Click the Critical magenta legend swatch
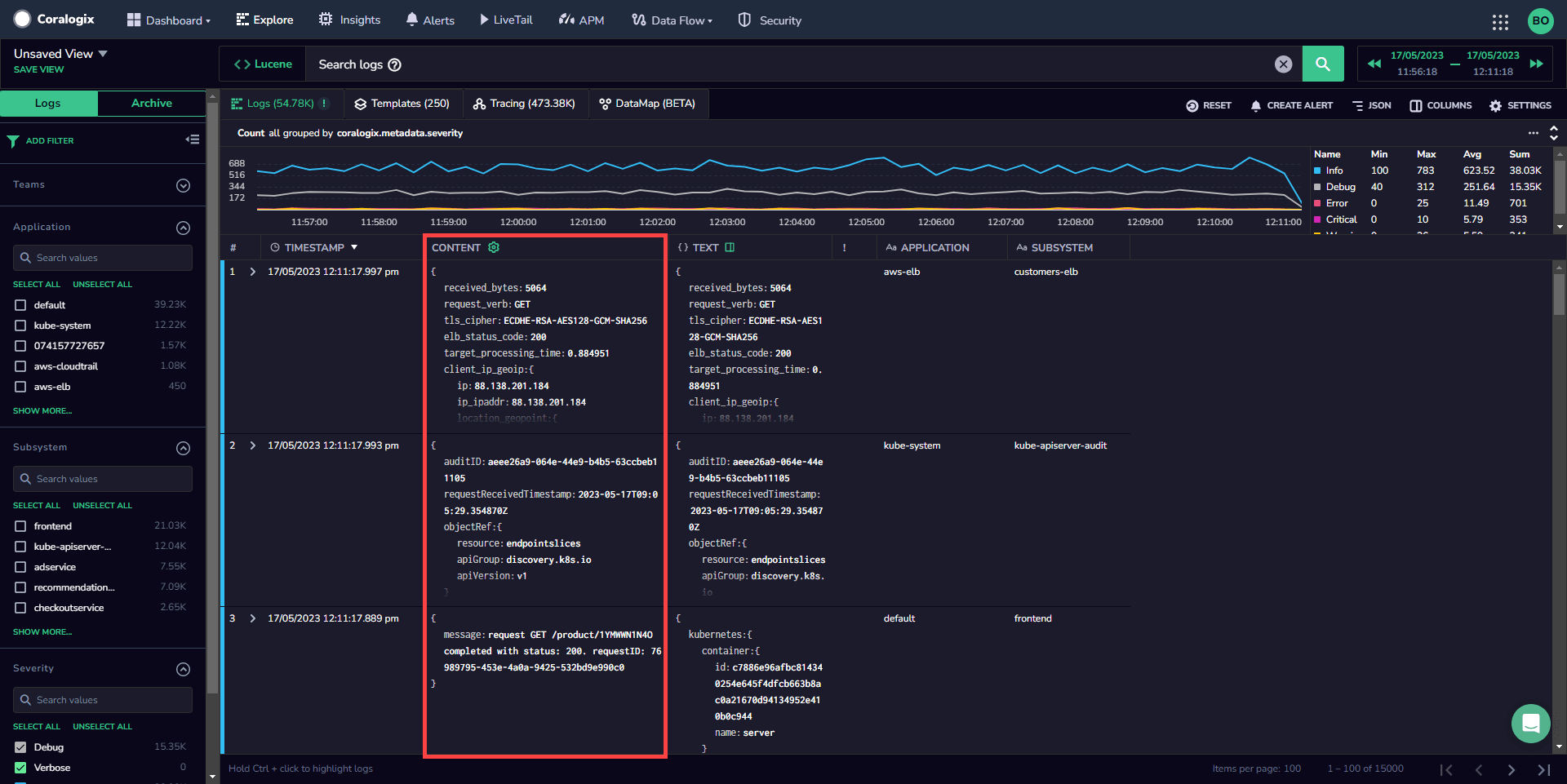The image size is (1567, 784). click(x=1317, y=219)
